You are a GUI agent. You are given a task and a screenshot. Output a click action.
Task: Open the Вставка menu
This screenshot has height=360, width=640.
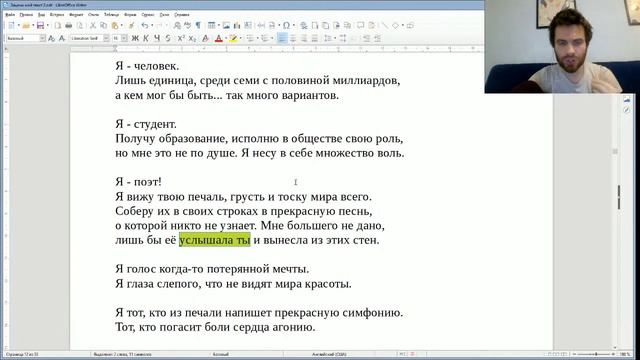click(57, 15)
